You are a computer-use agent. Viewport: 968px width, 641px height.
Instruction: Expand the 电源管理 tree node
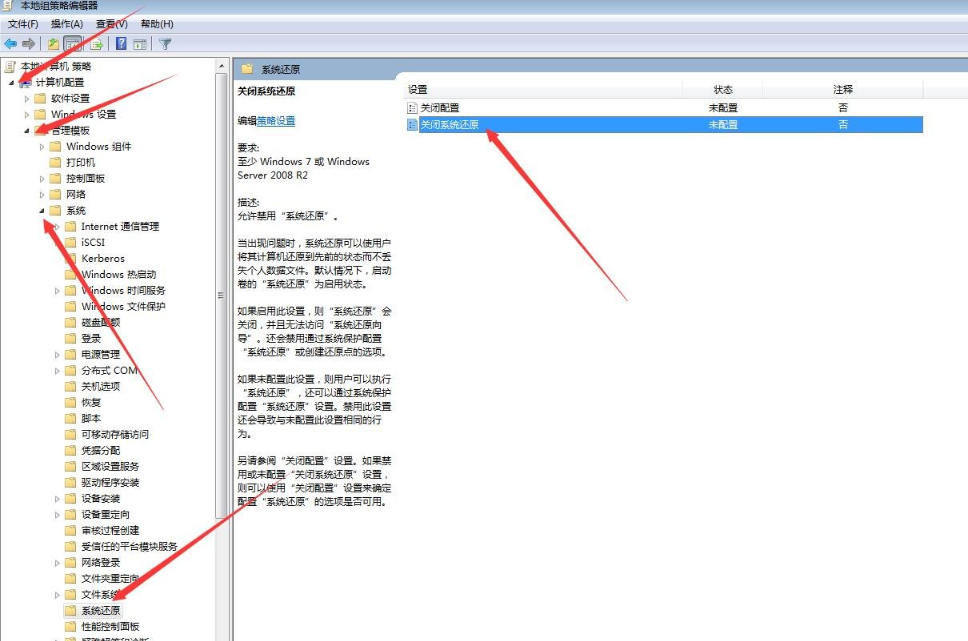point(57,354)
